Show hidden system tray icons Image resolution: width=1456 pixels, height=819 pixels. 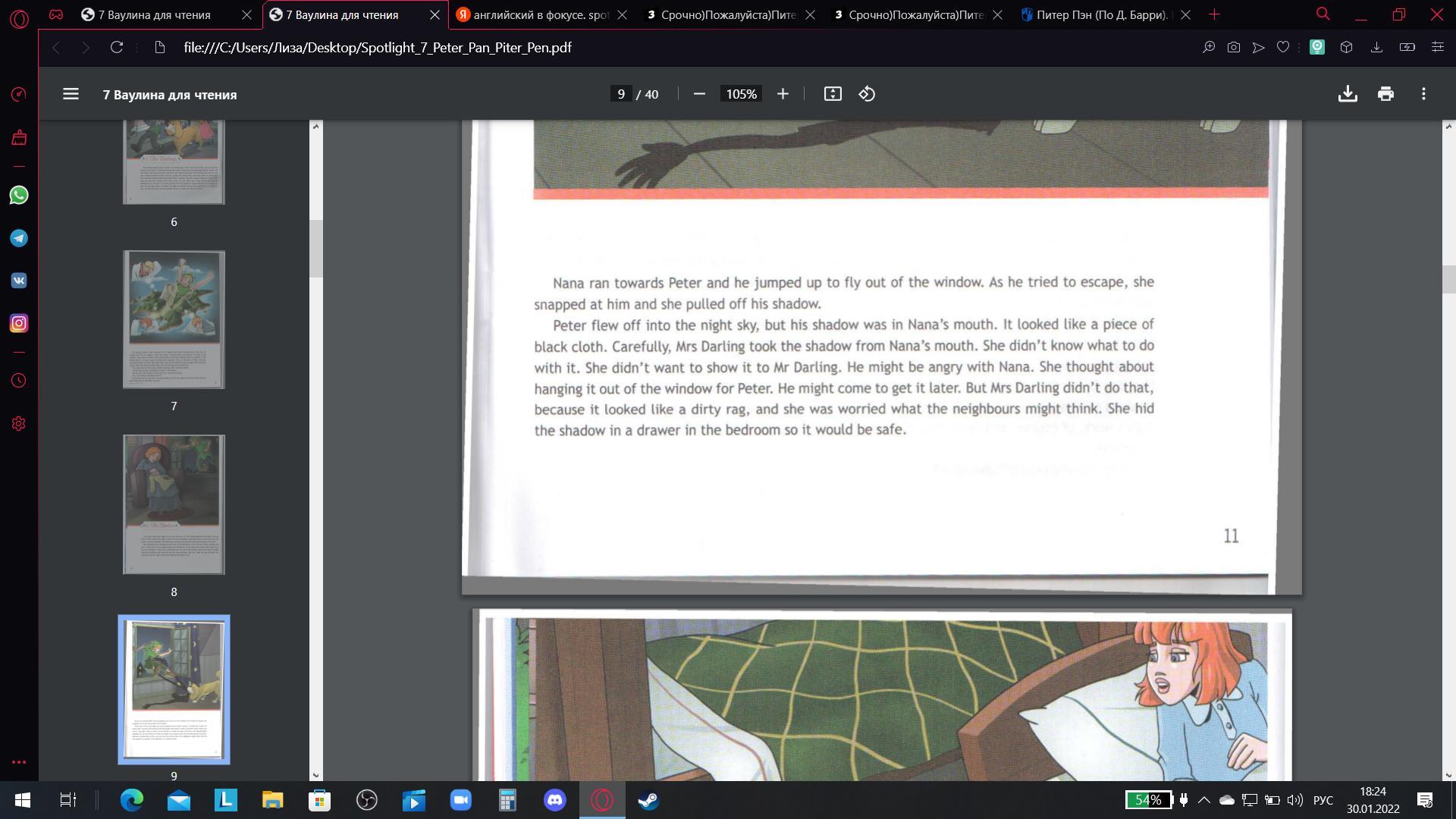tap(1203, 800)
